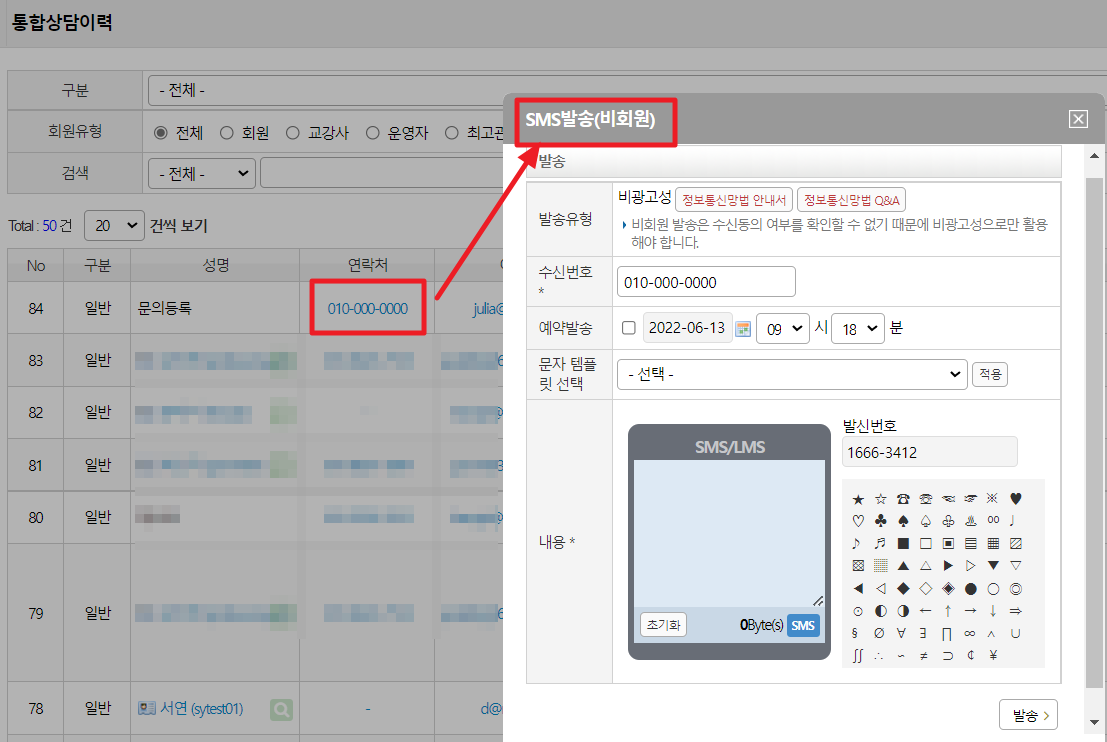Enable the 예약발송 checkbox

click(628, 328)
